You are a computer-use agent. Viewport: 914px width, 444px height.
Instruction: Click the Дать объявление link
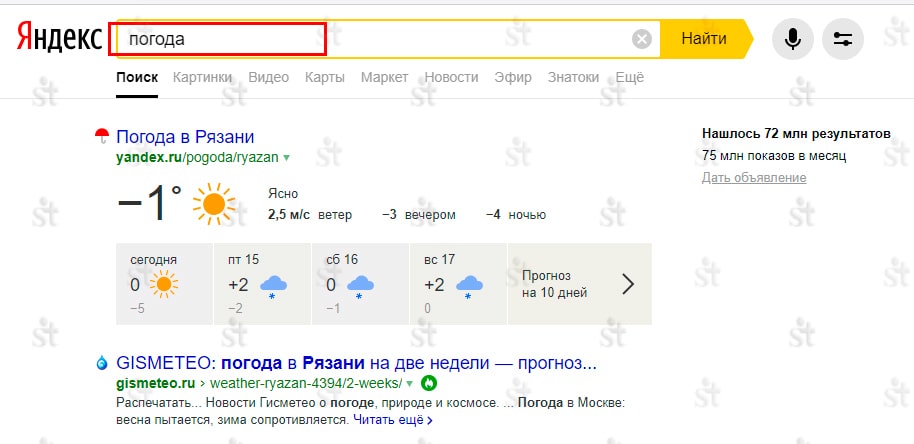[754, 178]
